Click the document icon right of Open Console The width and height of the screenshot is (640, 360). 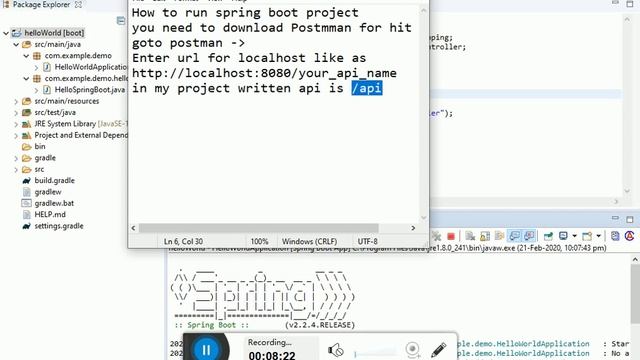pos(615,236)
